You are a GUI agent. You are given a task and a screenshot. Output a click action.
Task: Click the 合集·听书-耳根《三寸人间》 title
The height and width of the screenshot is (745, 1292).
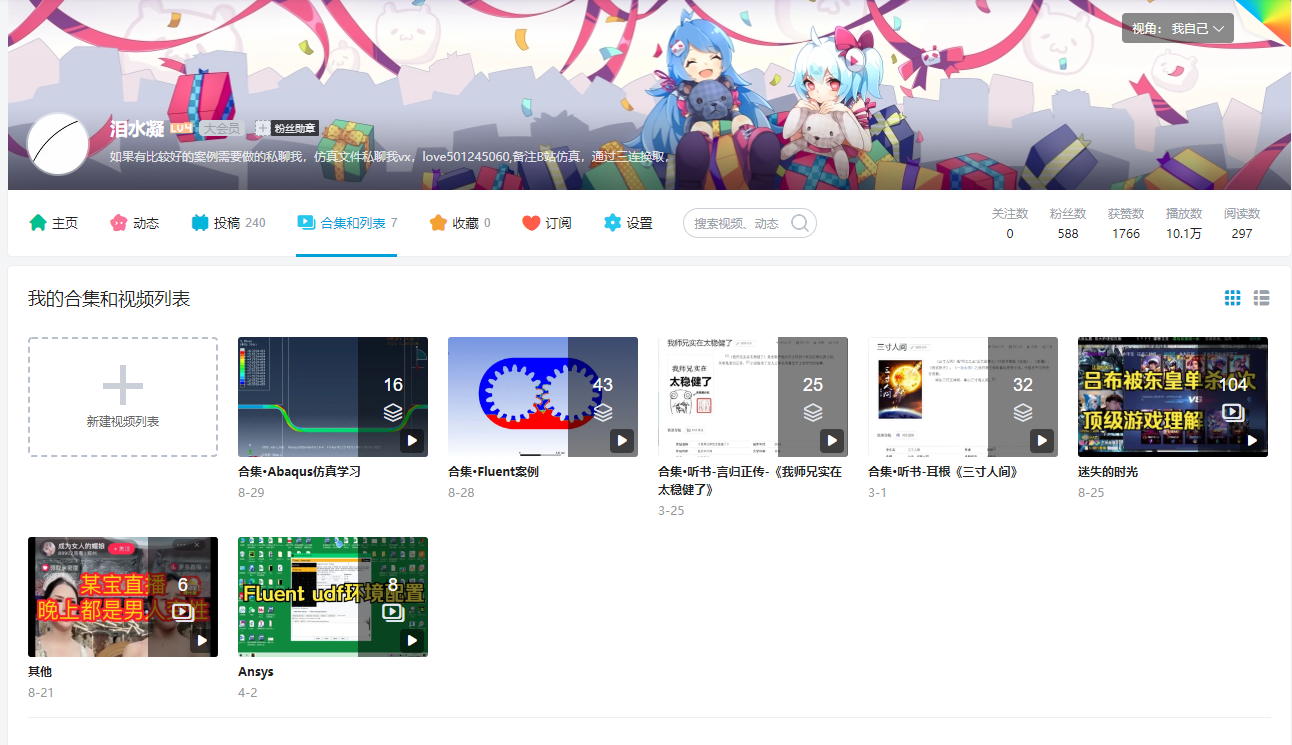[943, 471]
